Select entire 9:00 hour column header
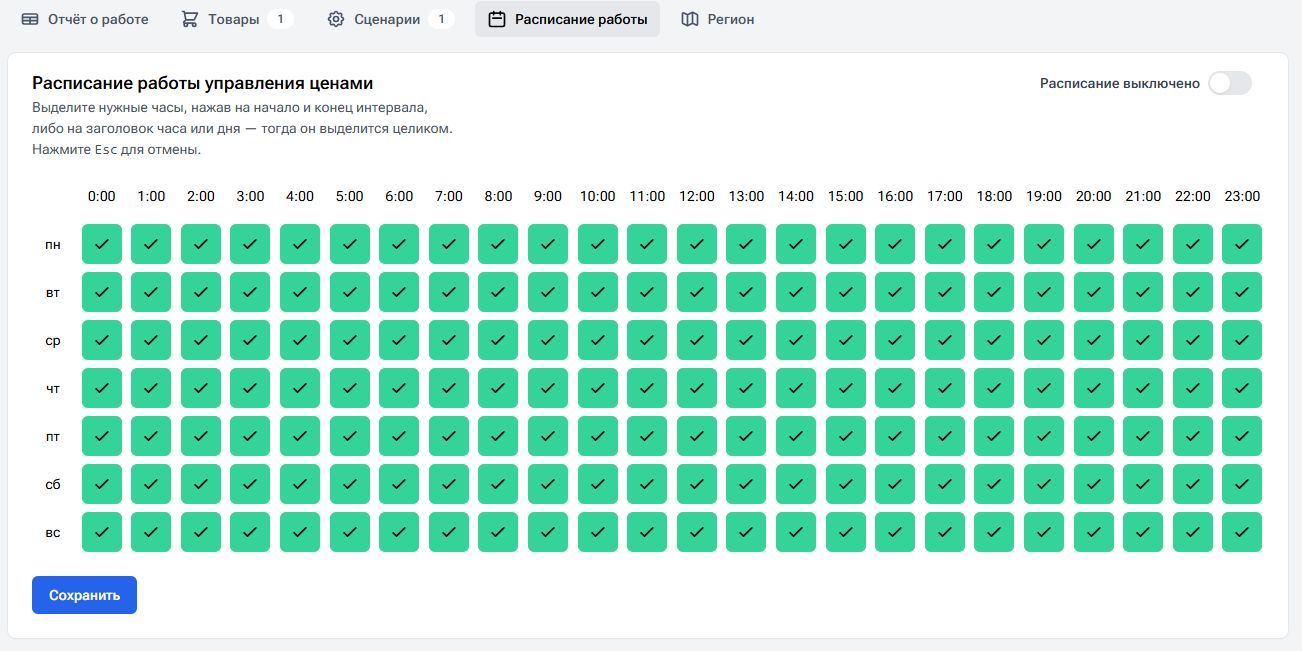Image resolution: width=1302 pixels, height=651 pixels. click(548, 196)
